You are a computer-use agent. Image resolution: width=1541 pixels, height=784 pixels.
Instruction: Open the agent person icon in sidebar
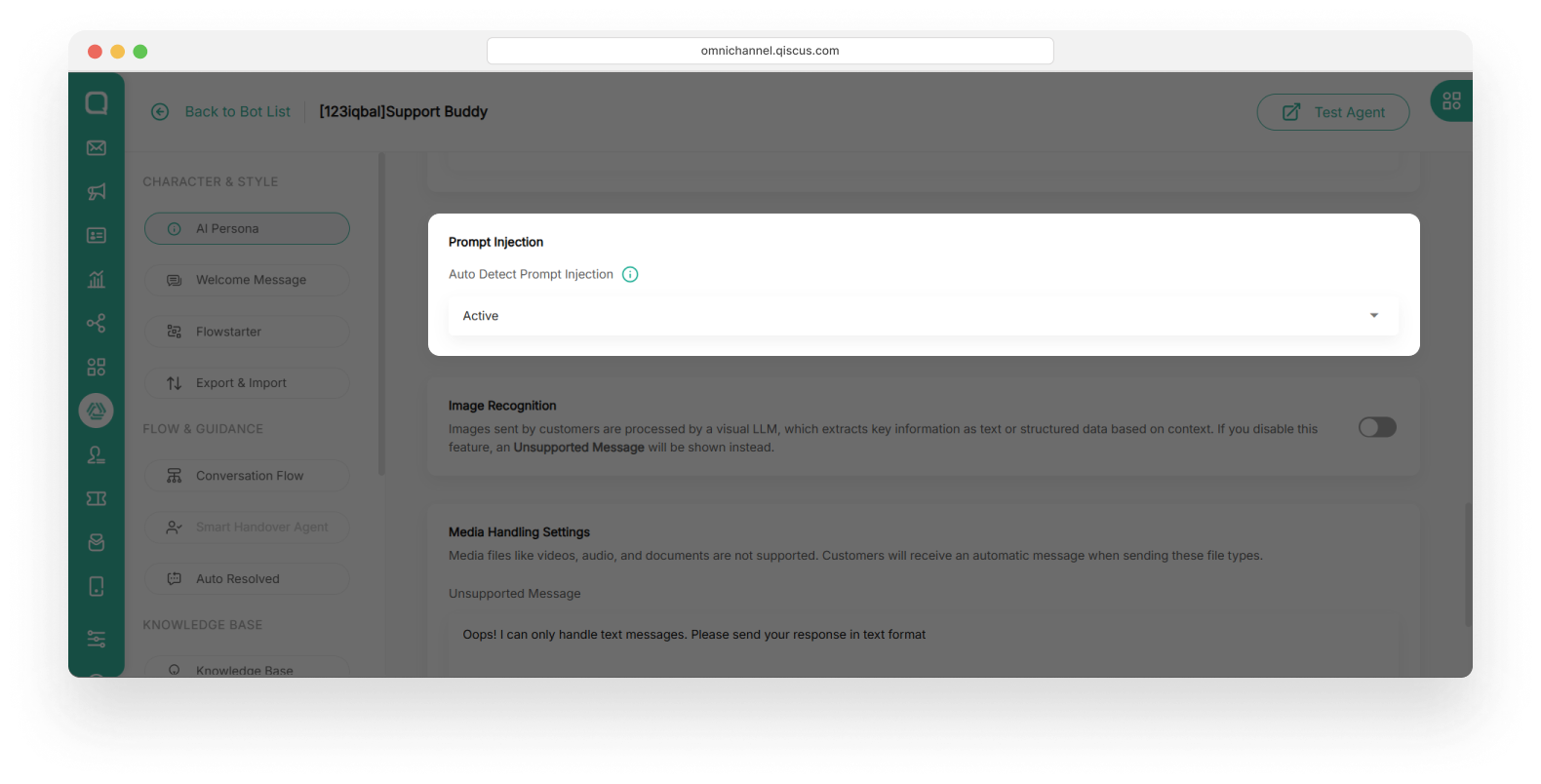pos(97,454)
